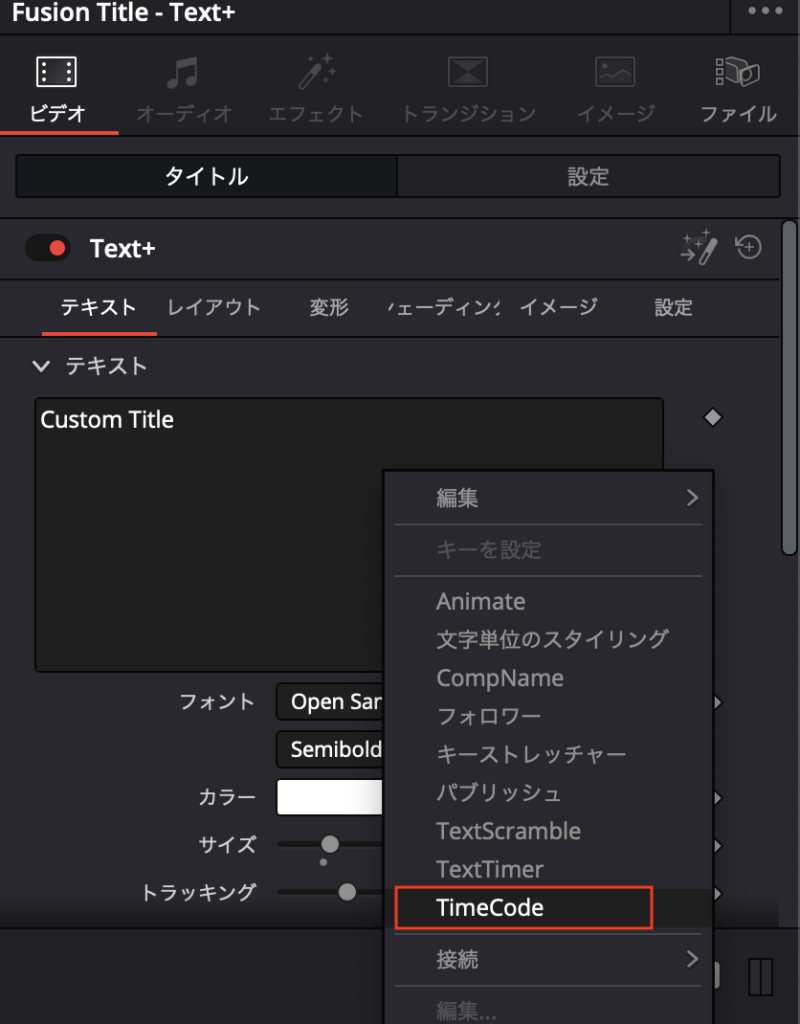The image size is (800, 1024).
Task: Switch to the 設定 button next to タイトル
Action: point(588,177)
